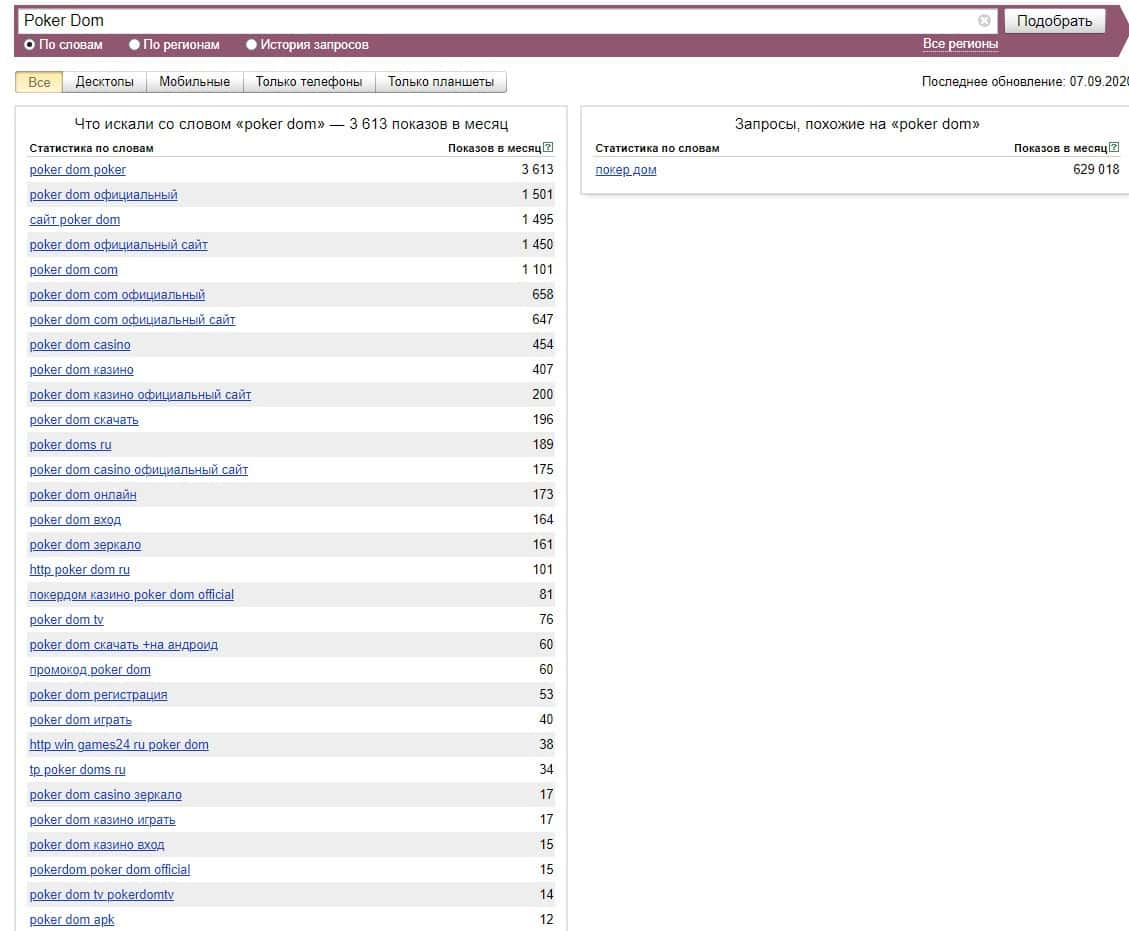Switch to the "Только телефоны" tab
This screenshot has width=1129, height=931.
(x=309, y=82)
